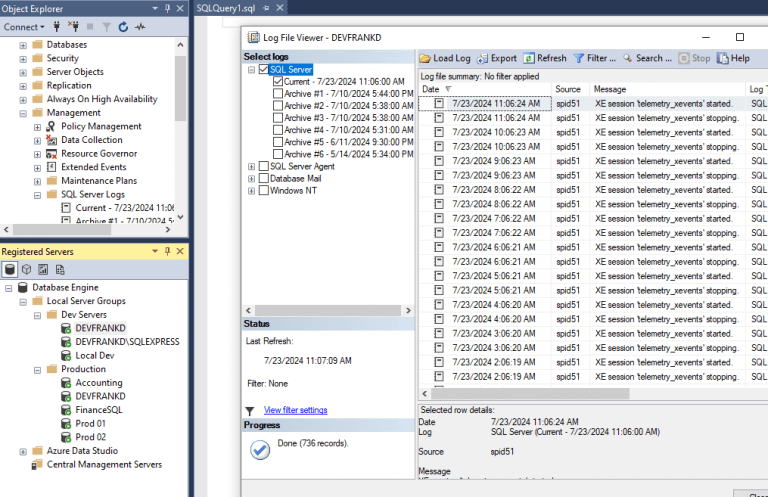Click the Resource Governor node icon
Screen dimensions: 768x497
tap(51, 154)
